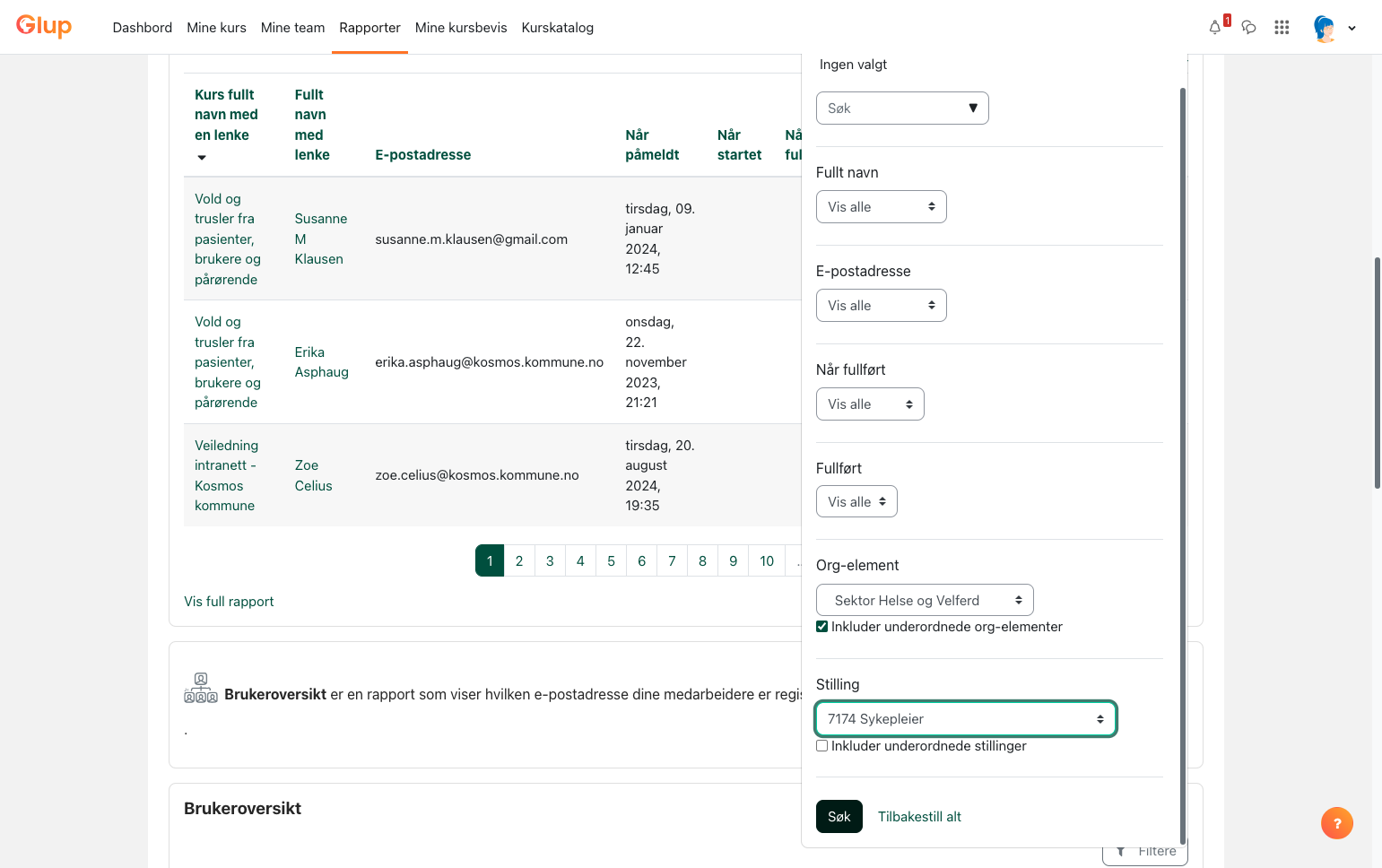Expand the user menu chevron
The height and width of the screenshot is (868, 1382).
(1352, 29)
